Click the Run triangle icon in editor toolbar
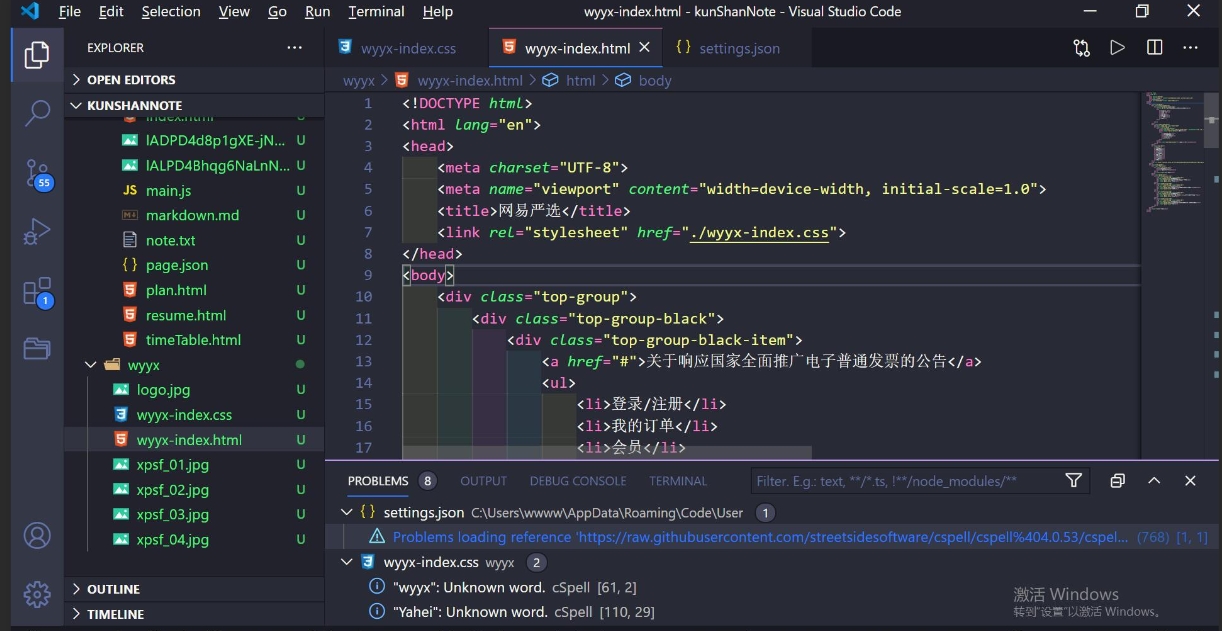The height and width of the screenshot is (631, 1222). pos(1118,48)
